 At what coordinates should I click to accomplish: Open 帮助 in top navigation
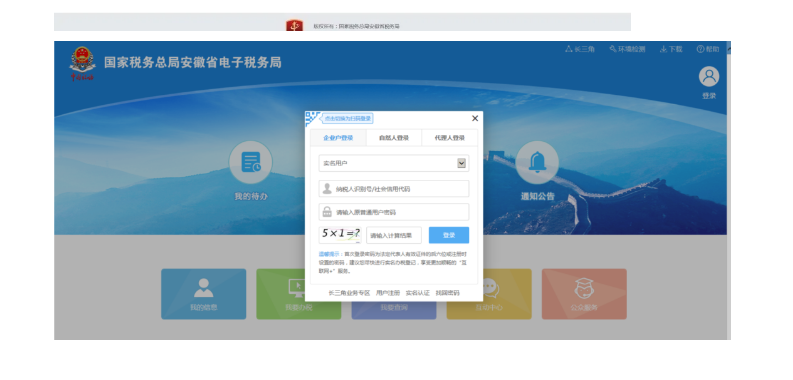click(708, 49)
